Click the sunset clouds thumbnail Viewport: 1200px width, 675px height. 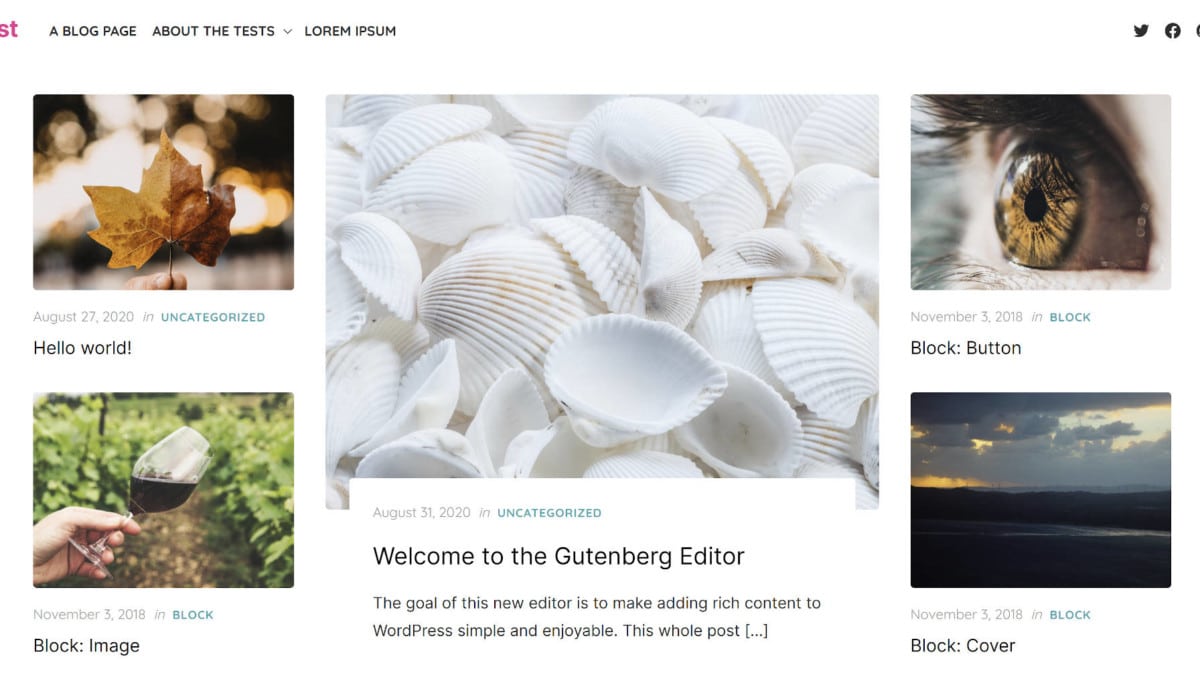(1040, 490)
